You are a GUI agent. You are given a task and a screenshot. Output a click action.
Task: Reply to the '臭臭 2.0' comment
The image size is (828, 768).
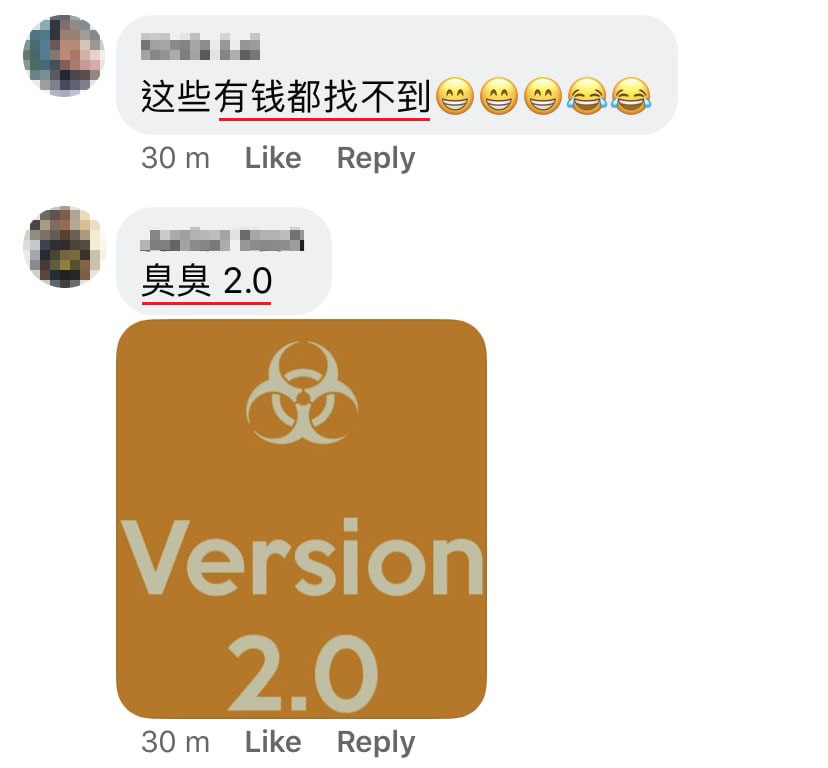376,742
